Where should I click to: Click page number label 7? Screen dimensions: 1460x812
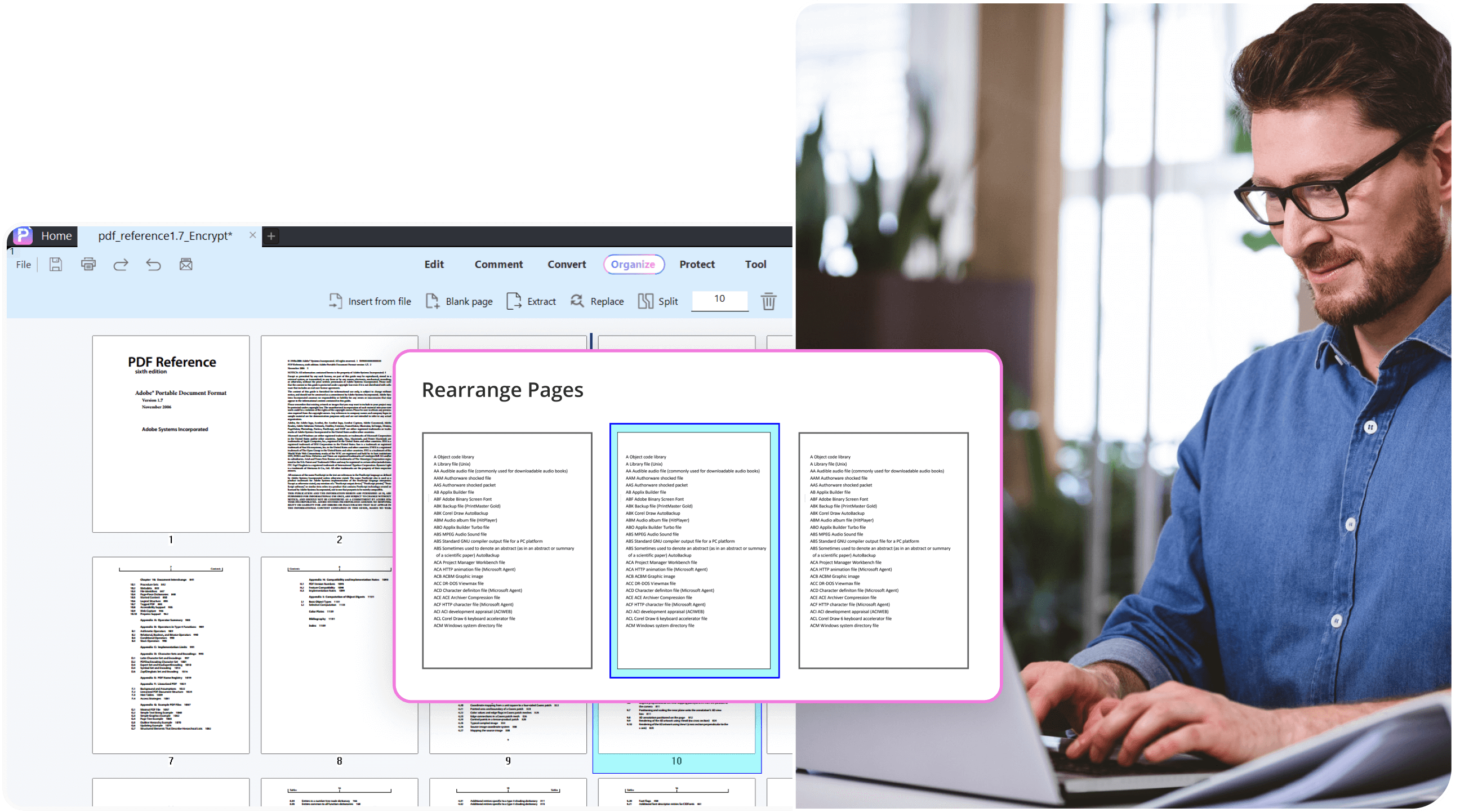point(171,761)
